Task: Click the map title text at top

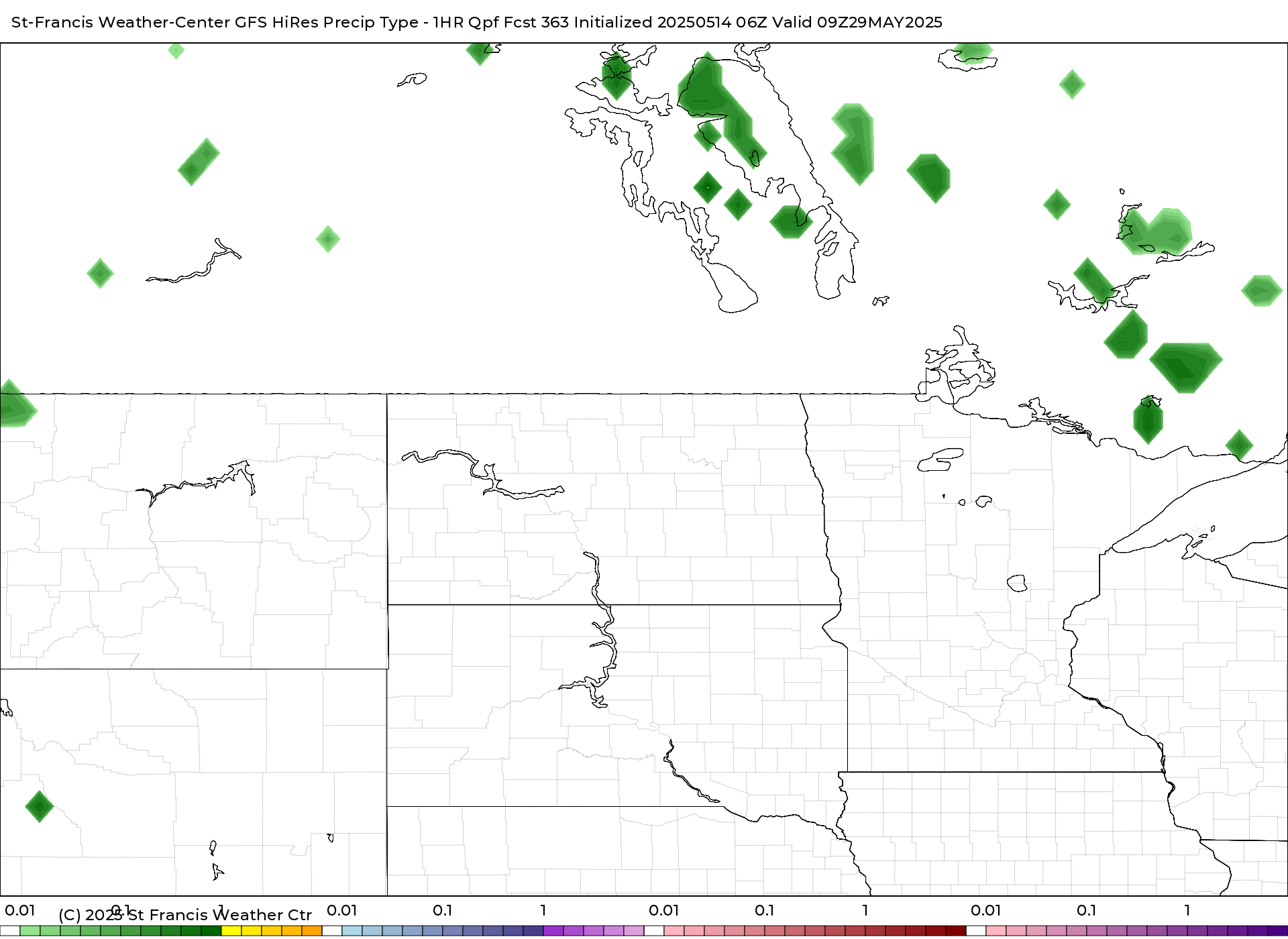Action: [x=476, y=22]
